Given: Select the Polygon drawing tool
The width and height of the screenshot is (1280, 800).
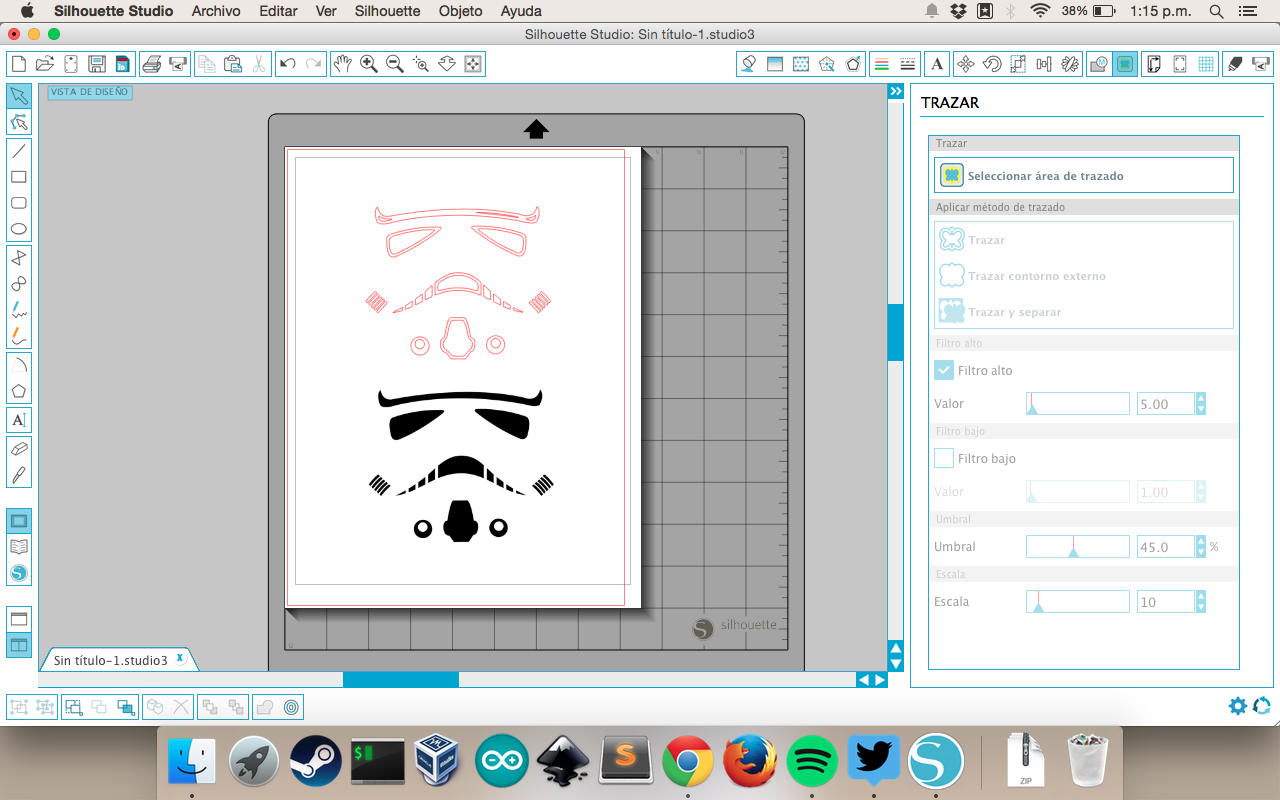Looking at the screenshot, I should [x=19, y=391].
